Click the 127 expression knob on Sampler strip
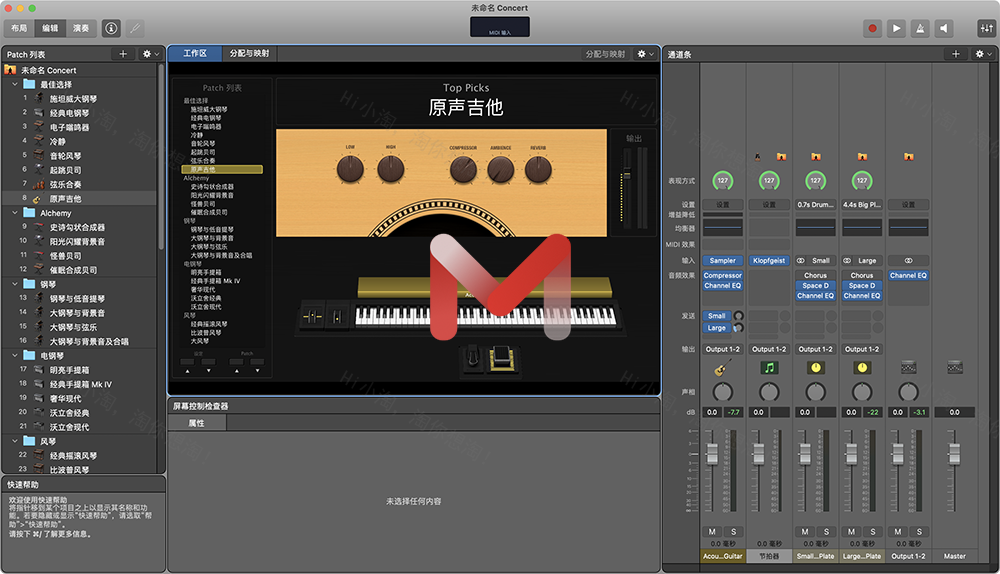The height and width of the screenshot is (574, 1000). (x=723, y=180)
